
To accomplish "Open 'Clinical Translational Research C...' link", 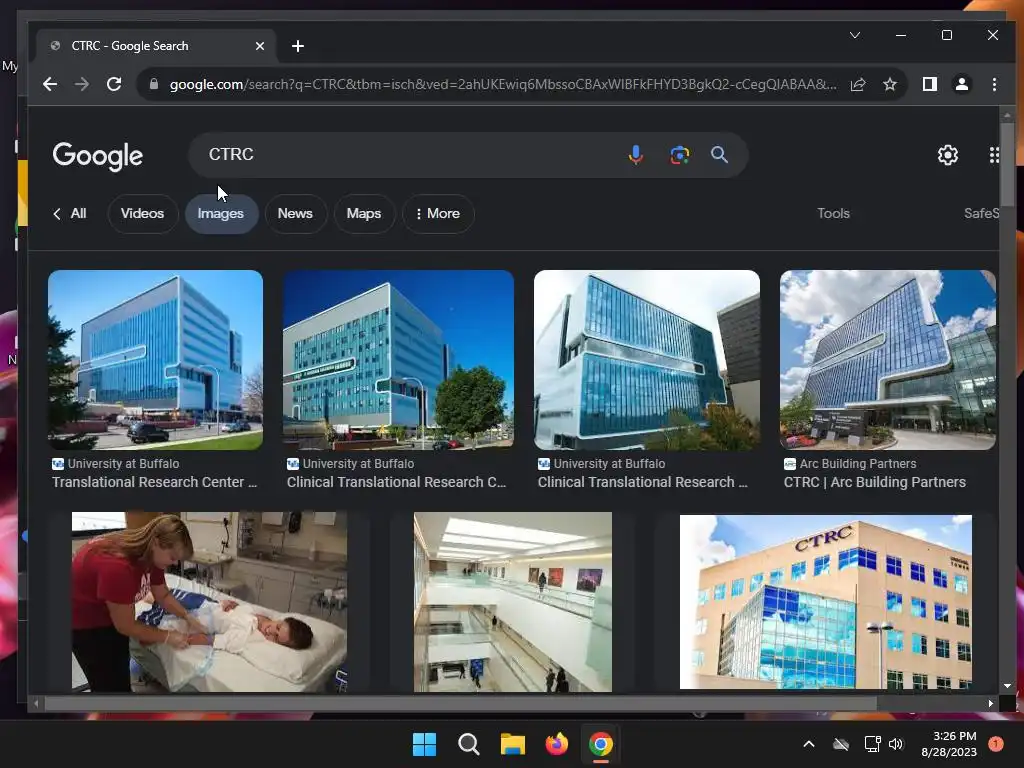I will (396, 482).
